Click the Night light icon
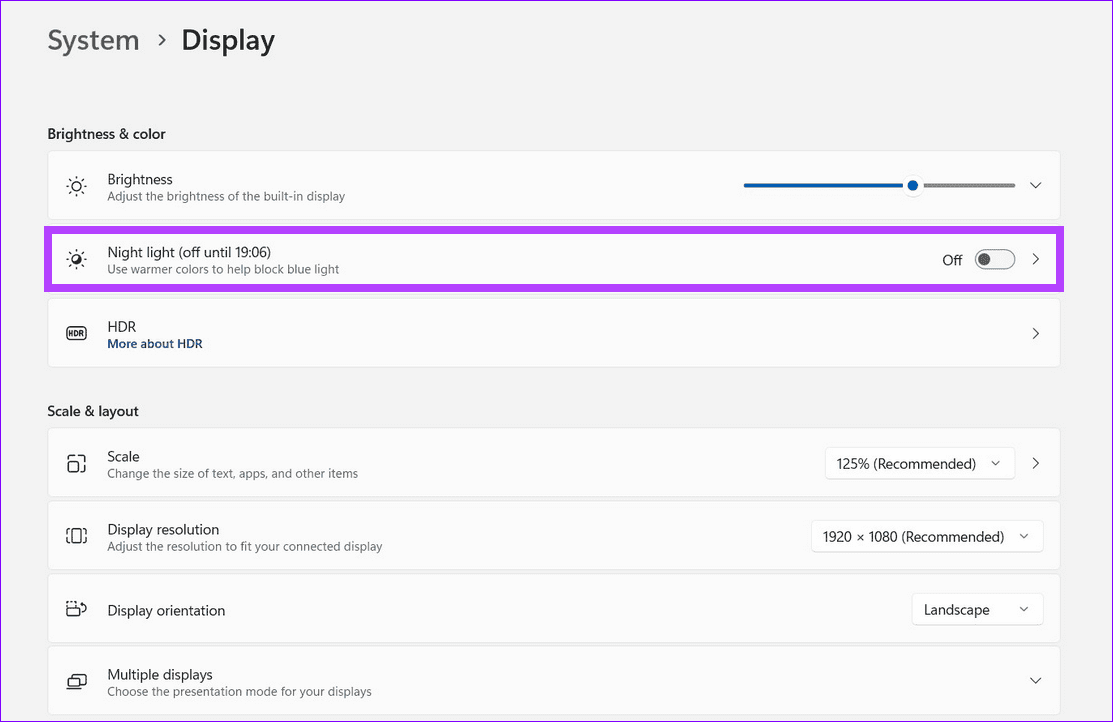Screen dimensions: 1113x722 pyautogui.click(x=77, y=260)
